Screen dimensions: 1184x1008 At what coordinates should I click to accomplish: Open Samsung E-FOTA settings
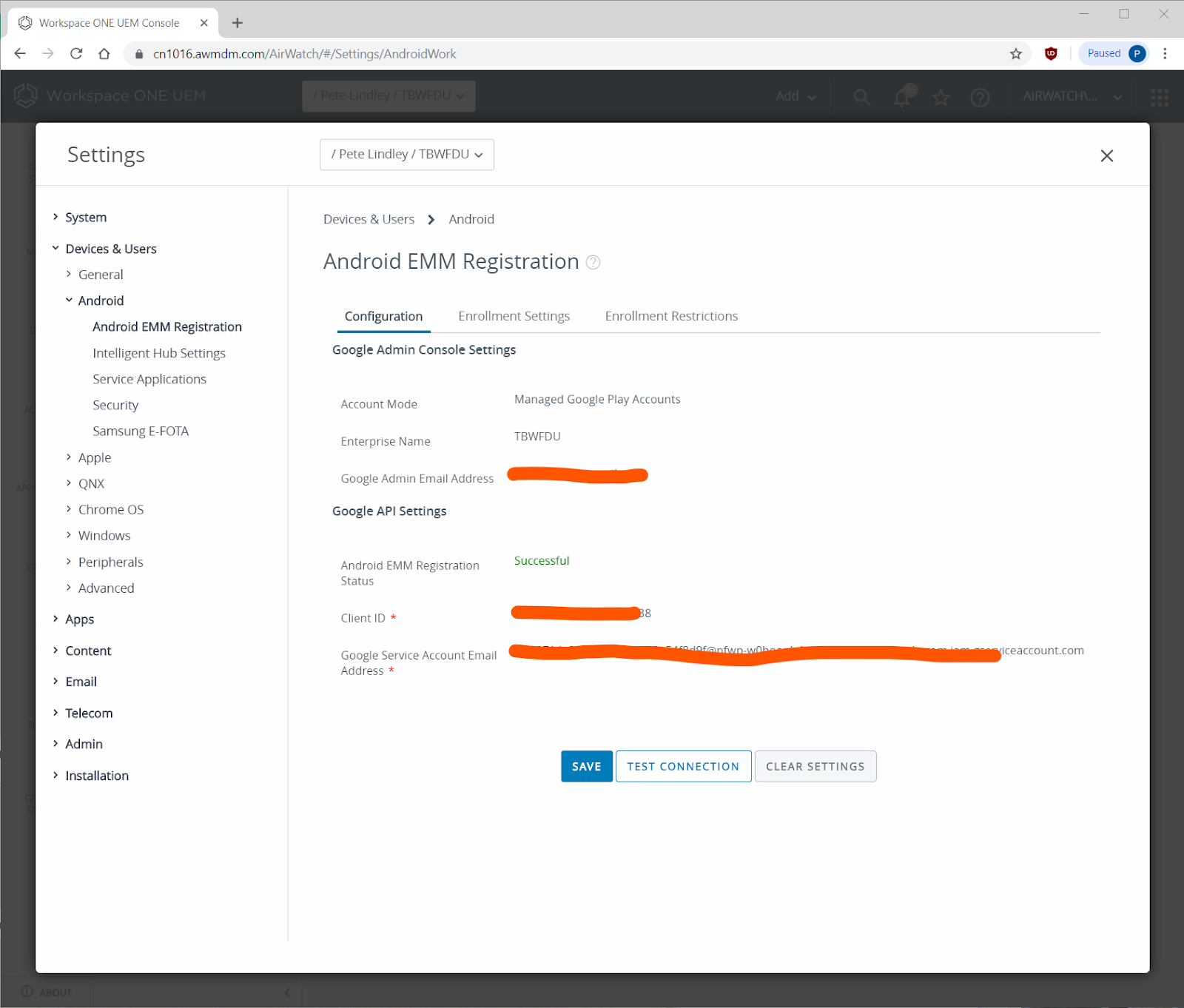[x=141, y=431]
